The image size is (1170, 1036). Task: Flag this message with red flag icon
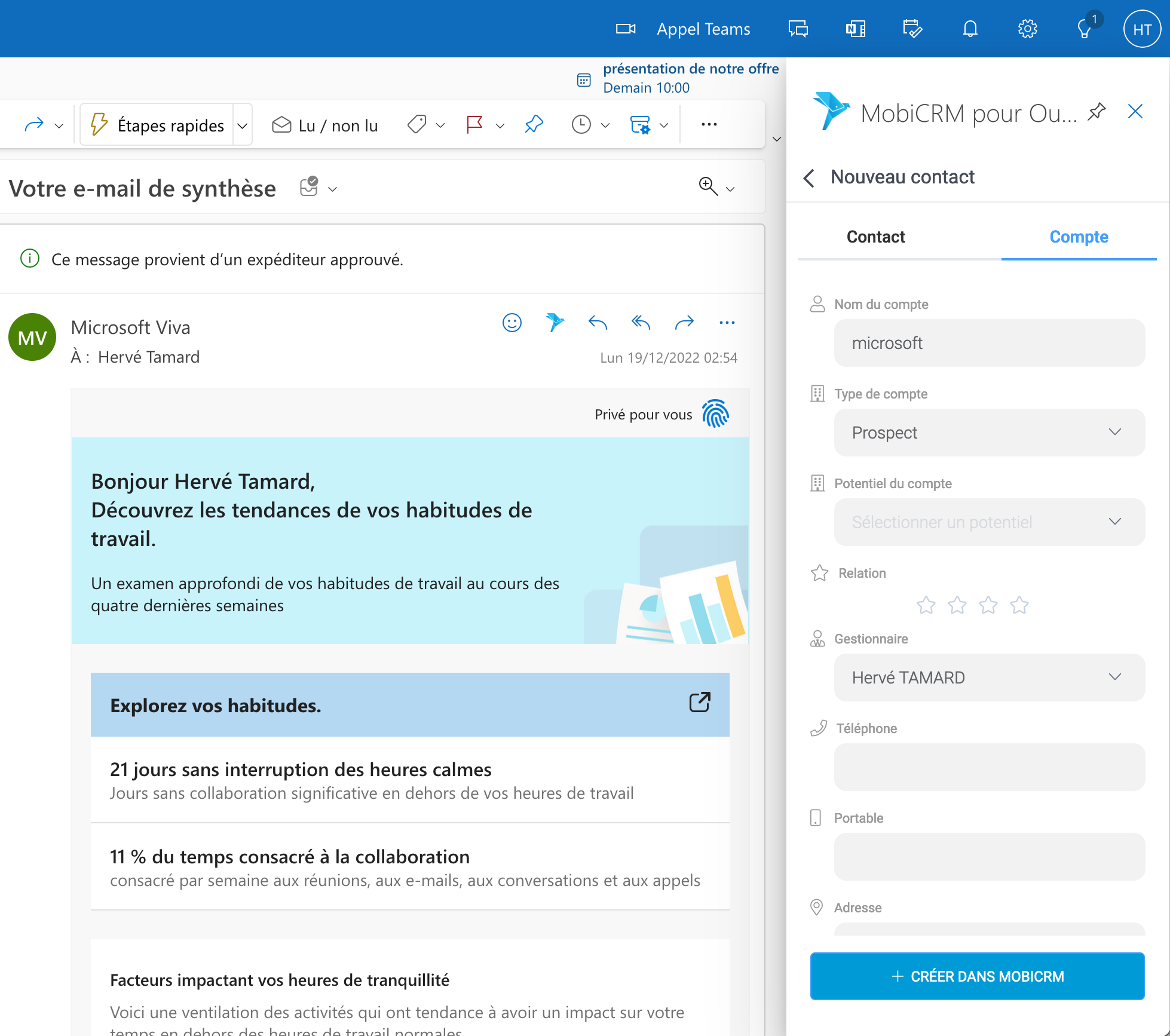click(474, 124)
